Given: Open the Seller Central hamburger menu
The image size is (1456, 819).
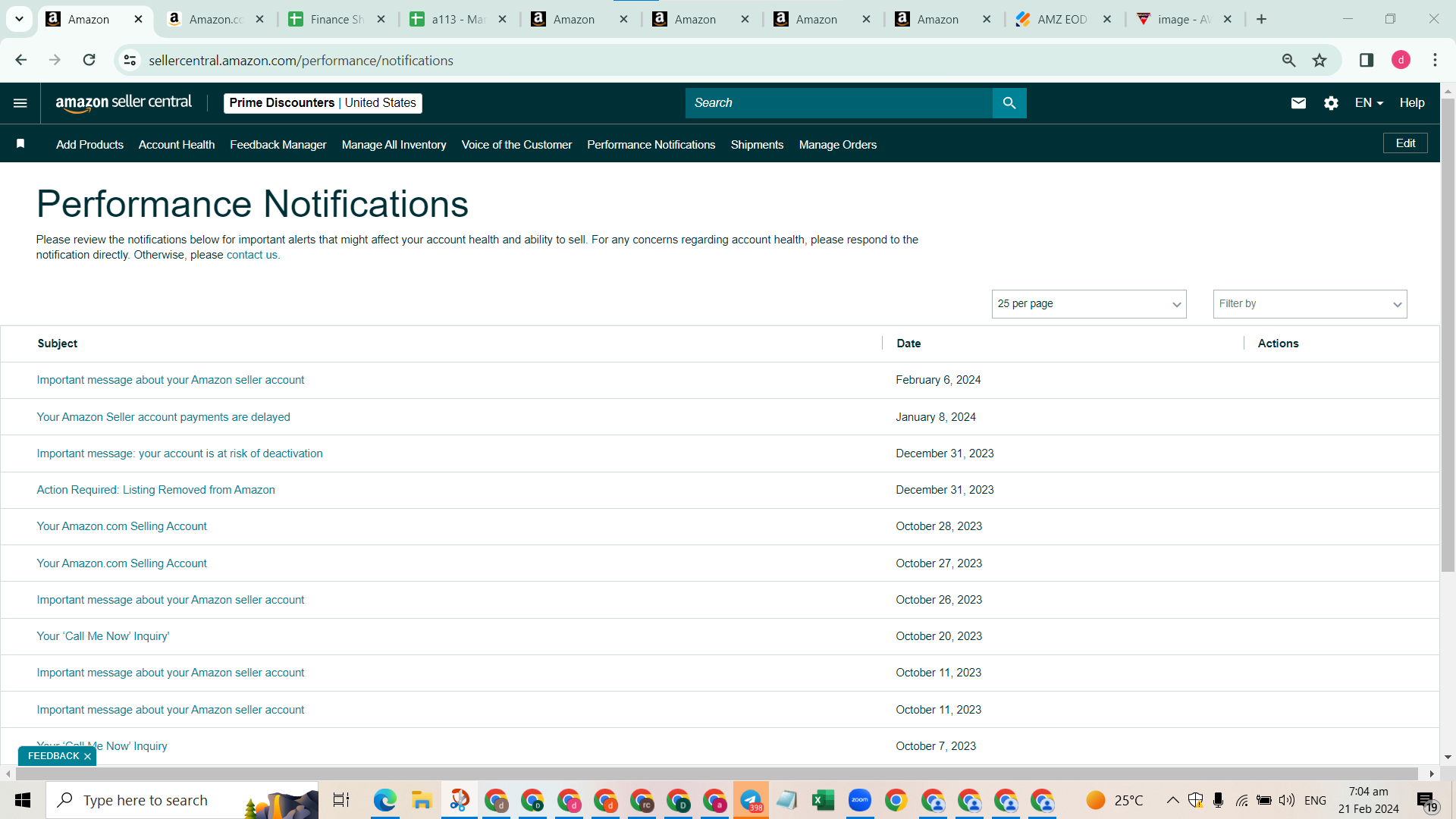Looking at the screenshot, I should (x=20, y=103).
